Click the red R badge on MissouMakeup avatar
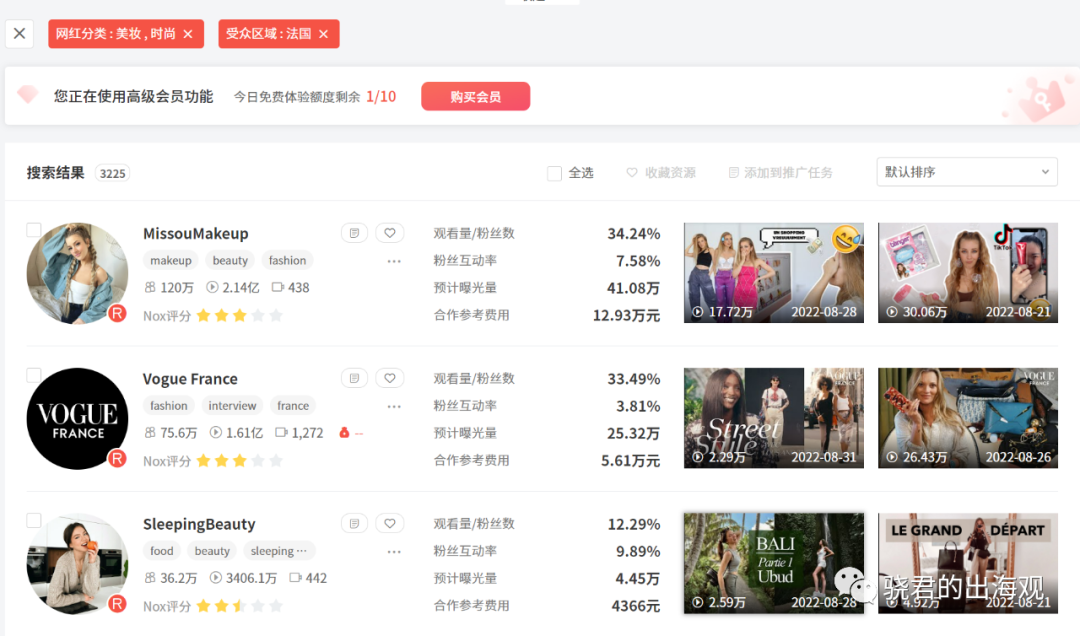 tap(118, 314)
